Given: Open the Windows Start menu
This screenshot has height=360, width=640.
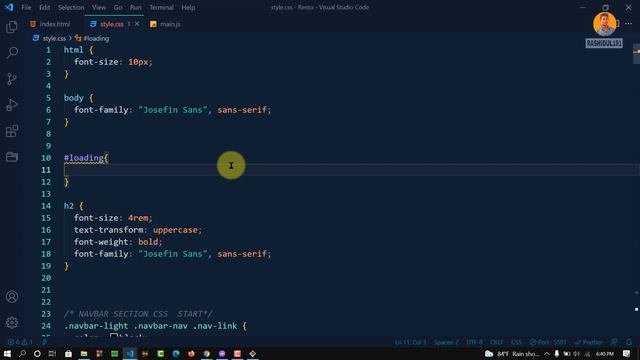Looking at the screenshot, I should point(7,353).
